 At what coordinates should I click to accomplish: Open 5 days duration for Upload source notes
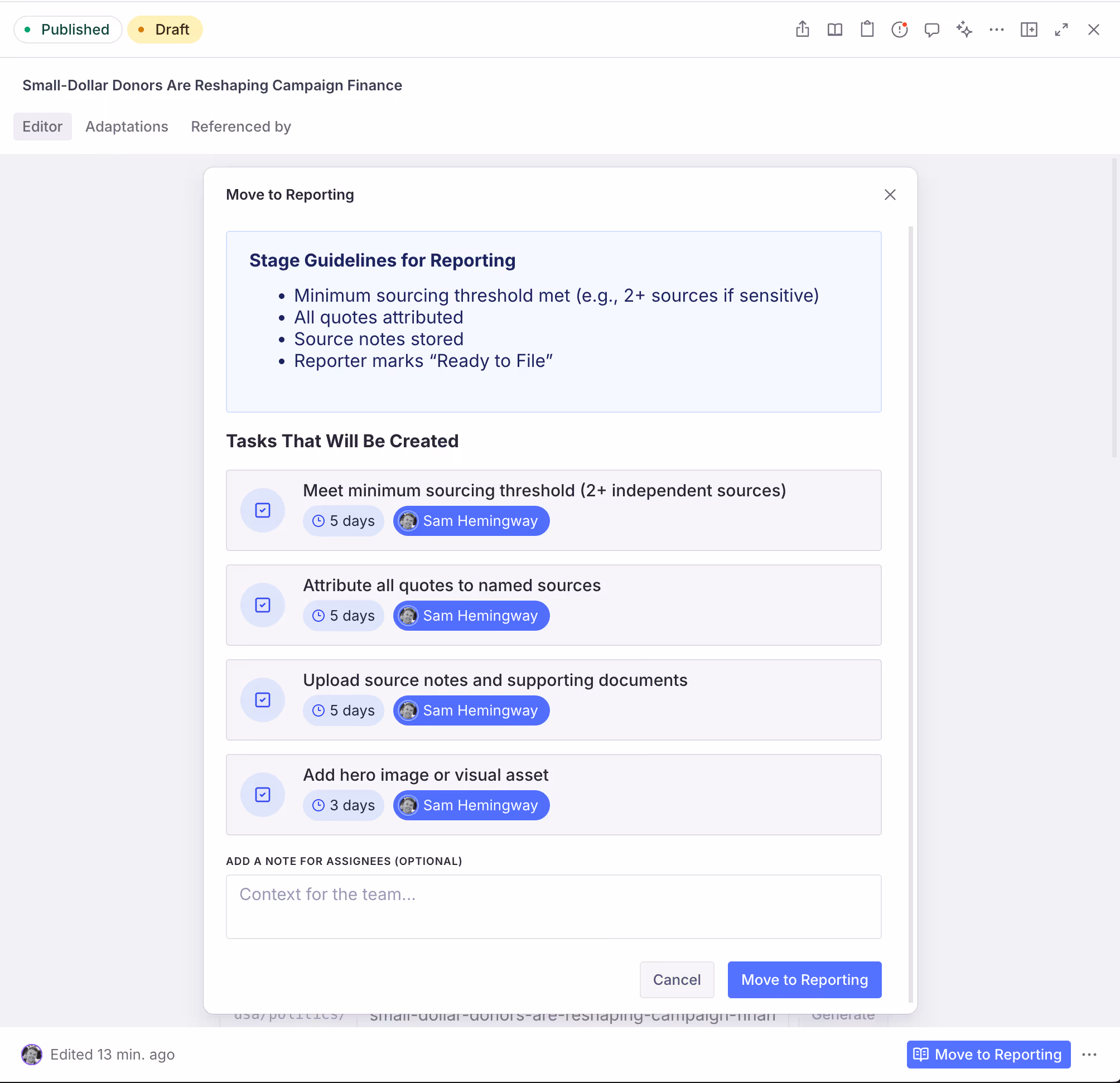click(344, 710)
